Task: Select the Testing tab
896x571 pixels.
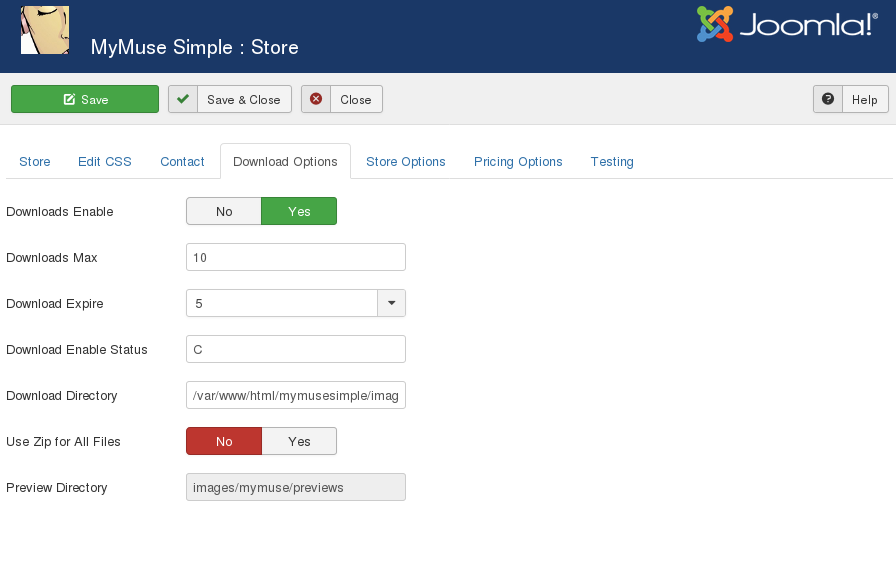Action: pos(612,161)
